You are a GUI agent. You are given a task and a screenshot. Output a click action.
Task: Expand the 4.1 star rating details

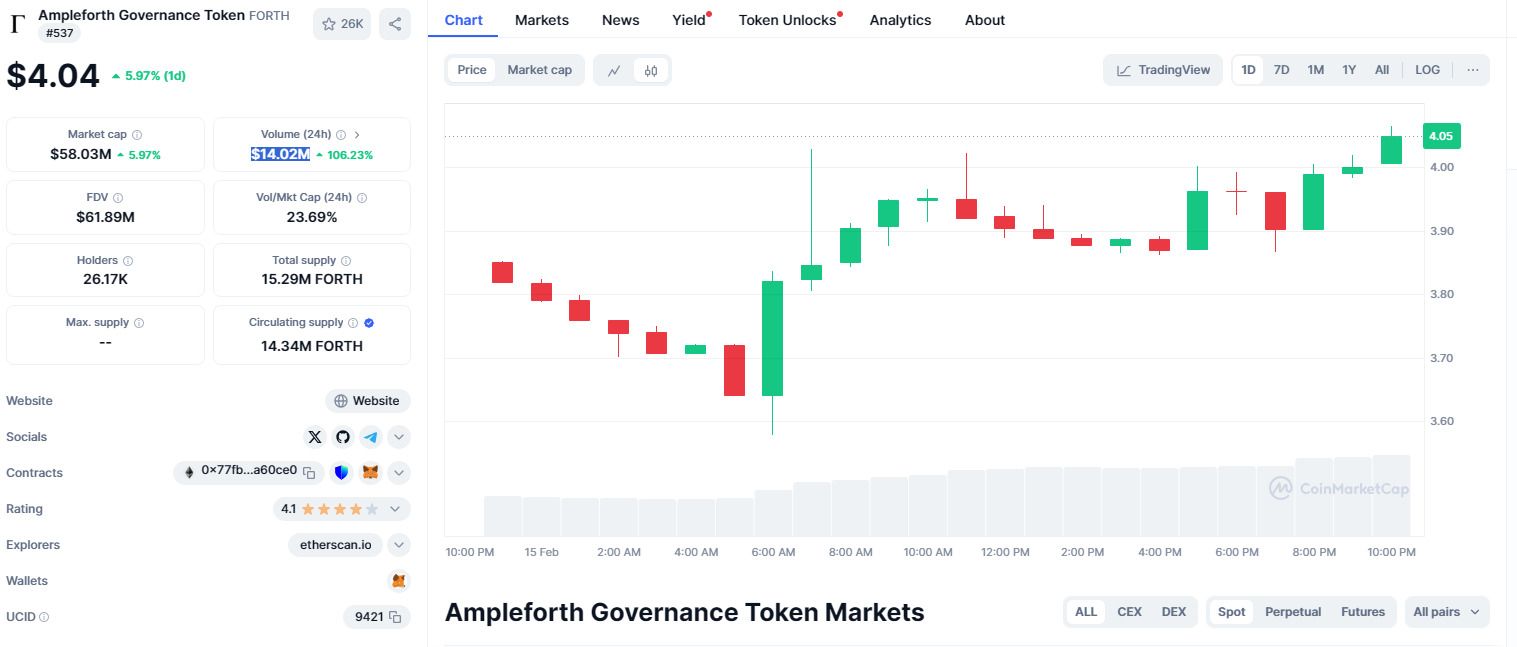pos(341,509)
